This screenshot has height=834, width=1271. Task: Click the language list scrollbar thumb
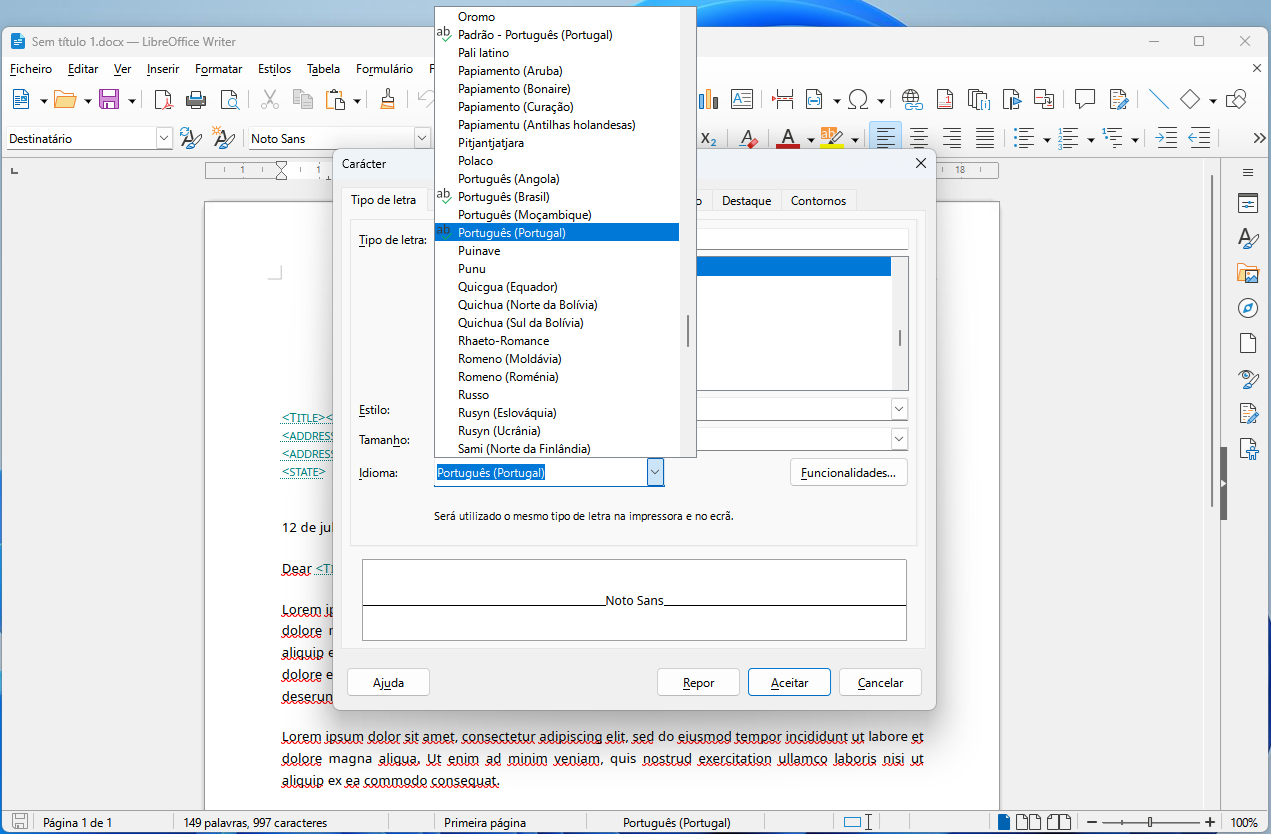pyautogui.click(x=687, y=331)
